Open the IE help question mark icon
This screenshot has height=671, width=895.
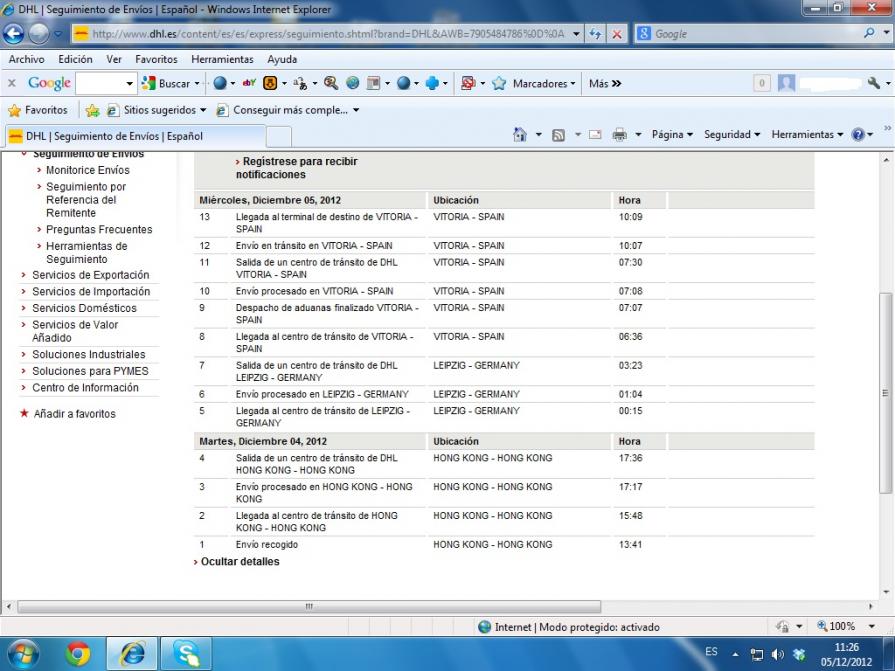coord(858,135)
